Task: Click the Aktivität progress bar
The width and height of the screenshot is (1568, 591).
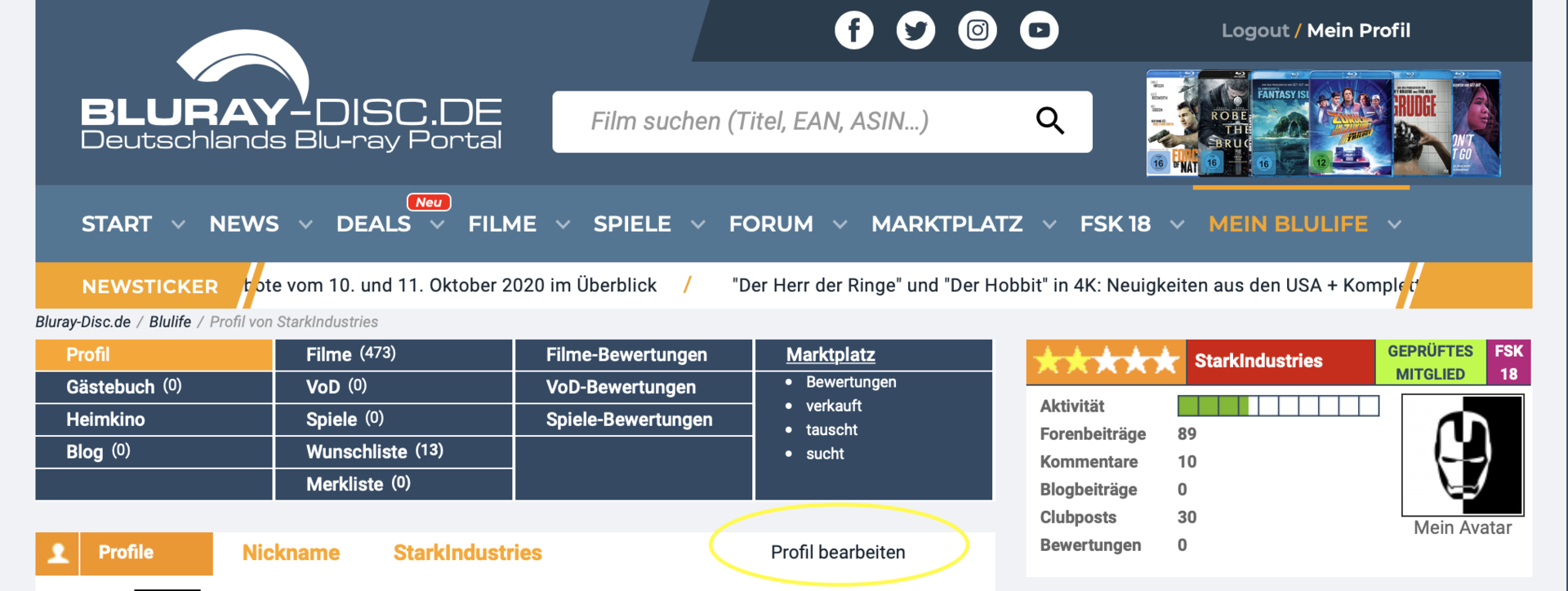Action: 1278,406
